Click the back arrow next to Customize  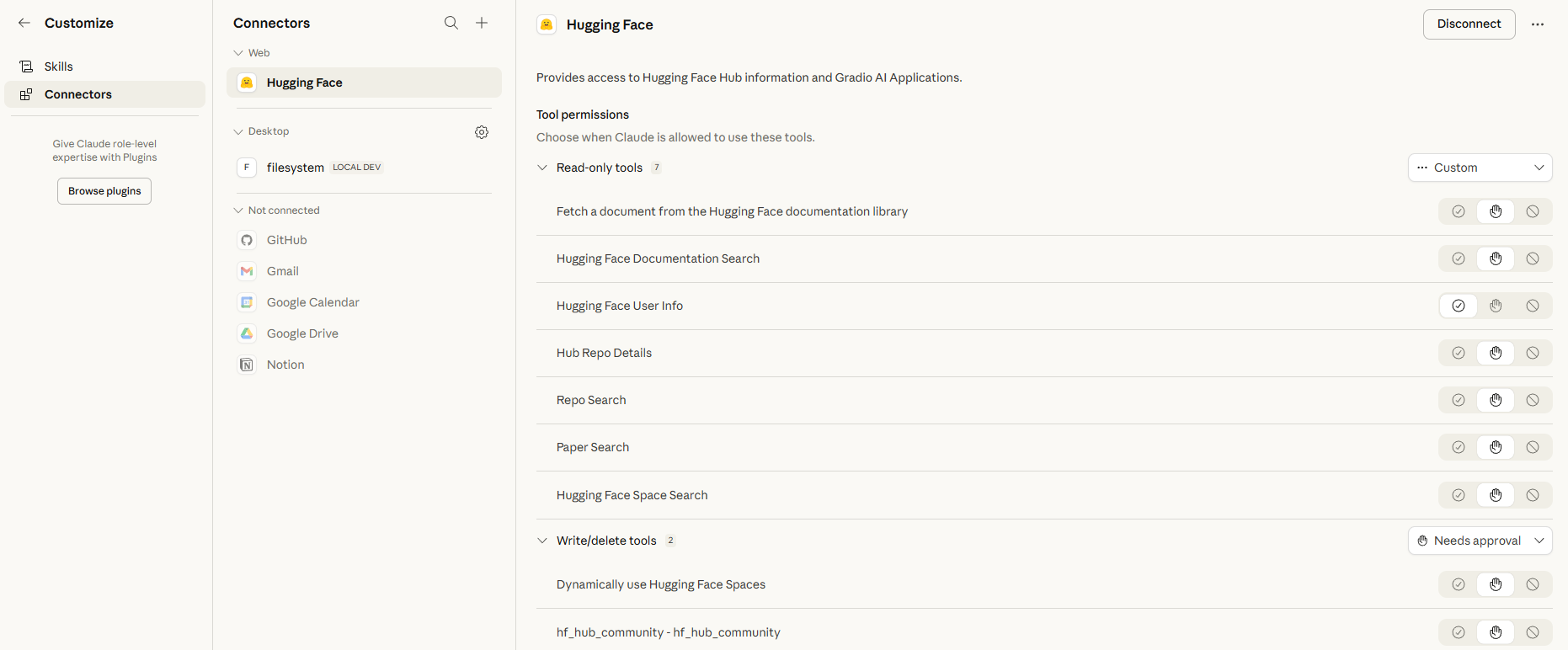(24, 23)
